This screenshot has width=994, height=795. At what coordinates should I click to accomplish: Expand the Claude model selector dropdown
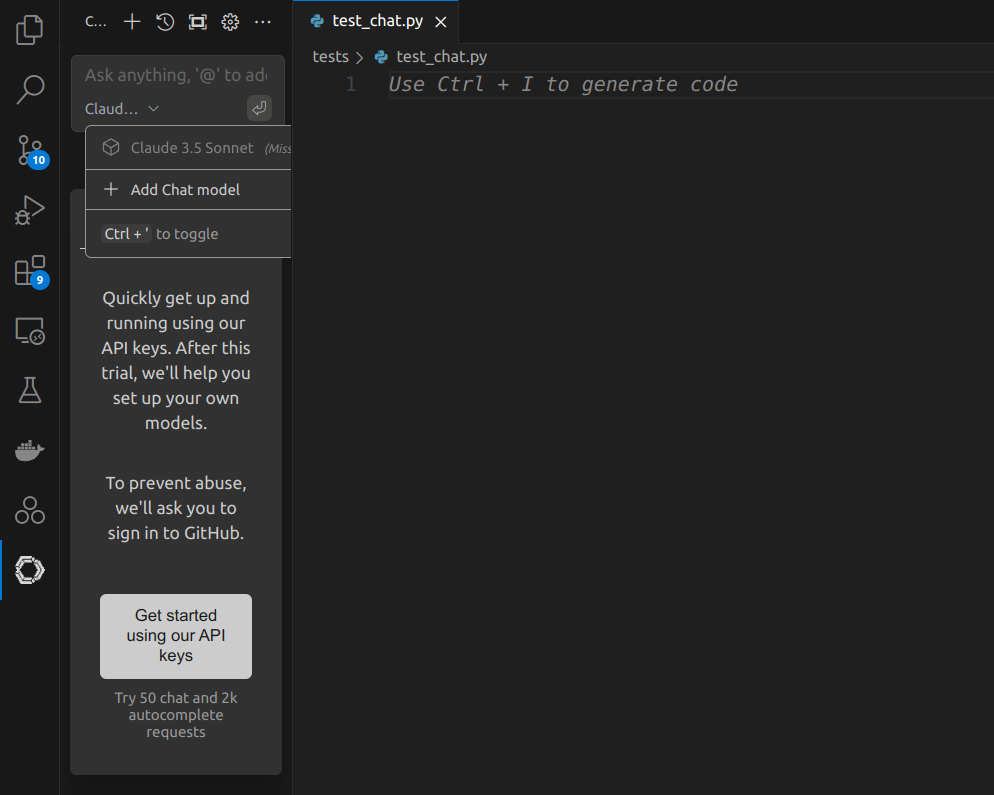(x=122, y=109)
